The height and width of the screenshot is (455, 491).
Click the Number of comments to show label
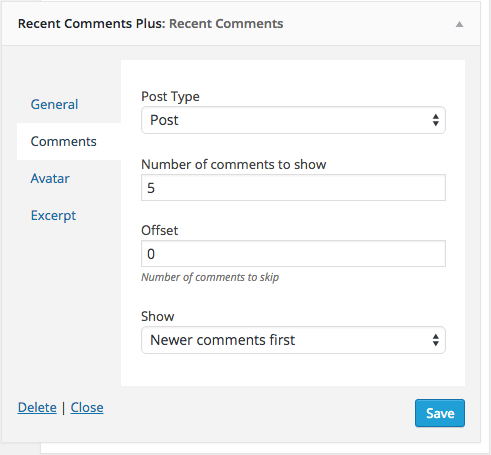[234, 164]
